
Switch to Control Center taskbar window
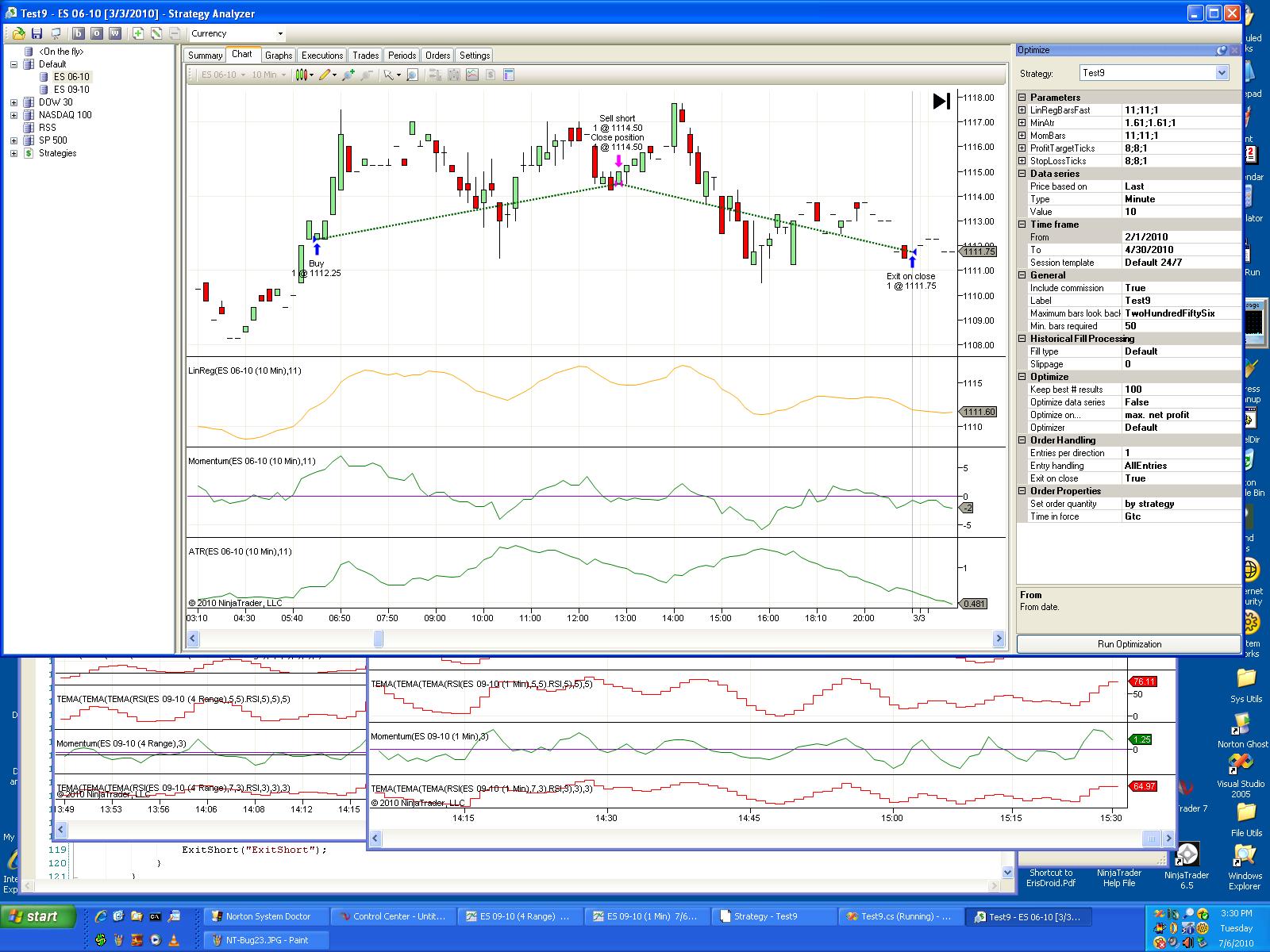(394, 917)
